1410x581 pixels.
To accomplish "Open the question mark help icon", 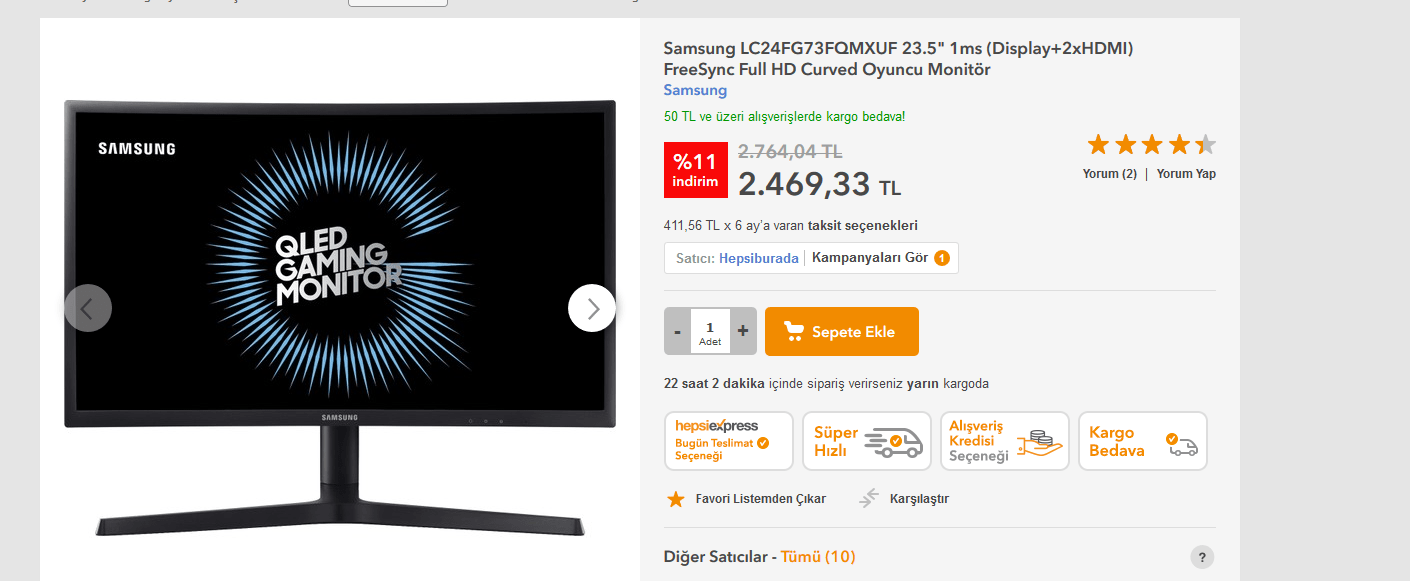I will (x=1202, y=557).
